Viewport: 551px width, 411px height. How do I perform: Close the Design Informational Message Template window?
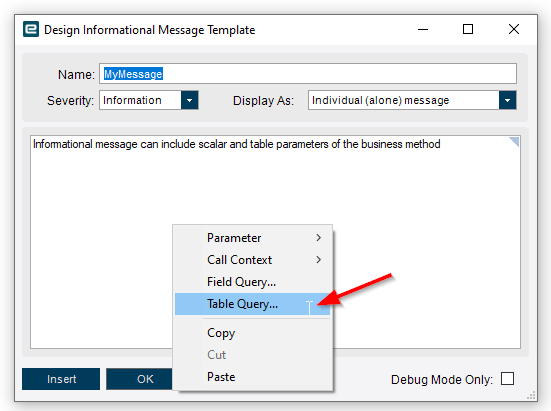[x=514, y=29]
